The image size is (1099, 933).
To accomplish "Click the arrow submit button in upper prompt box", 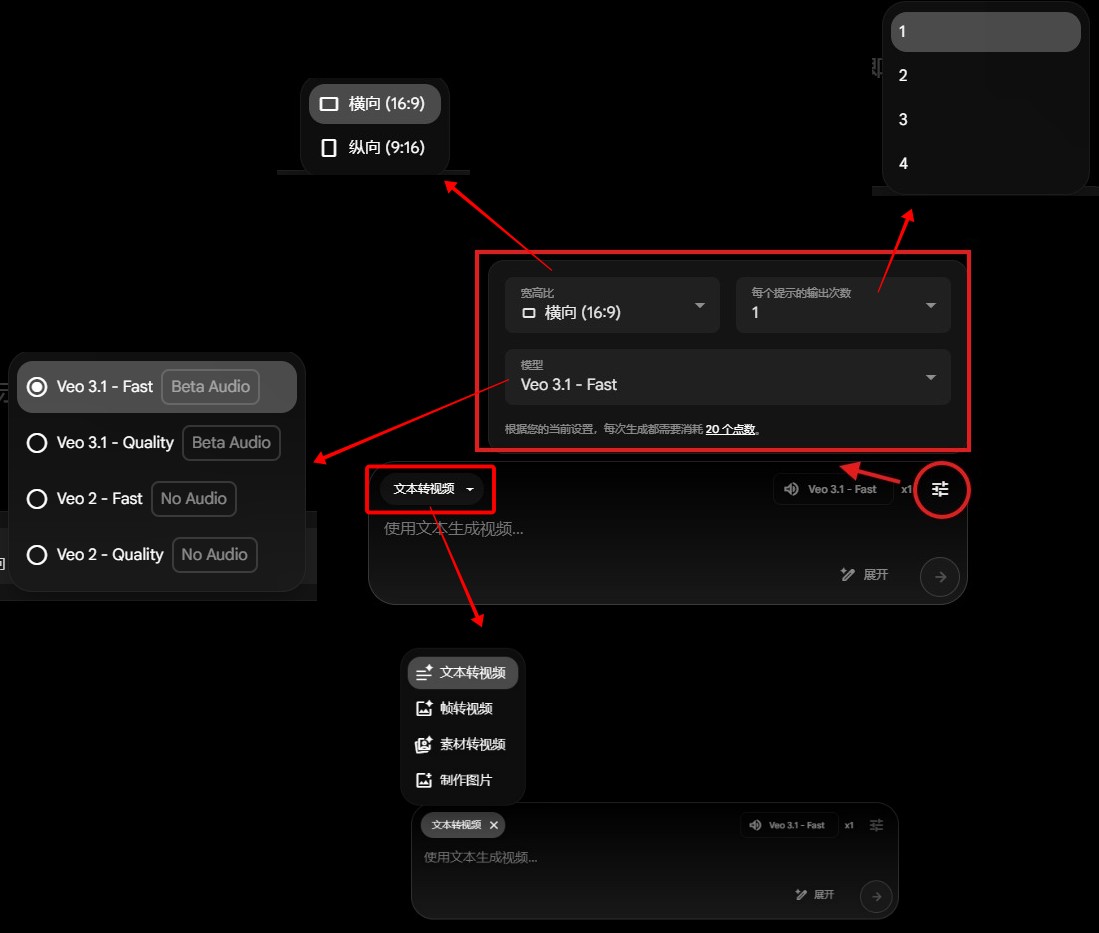I will [940, 577].
